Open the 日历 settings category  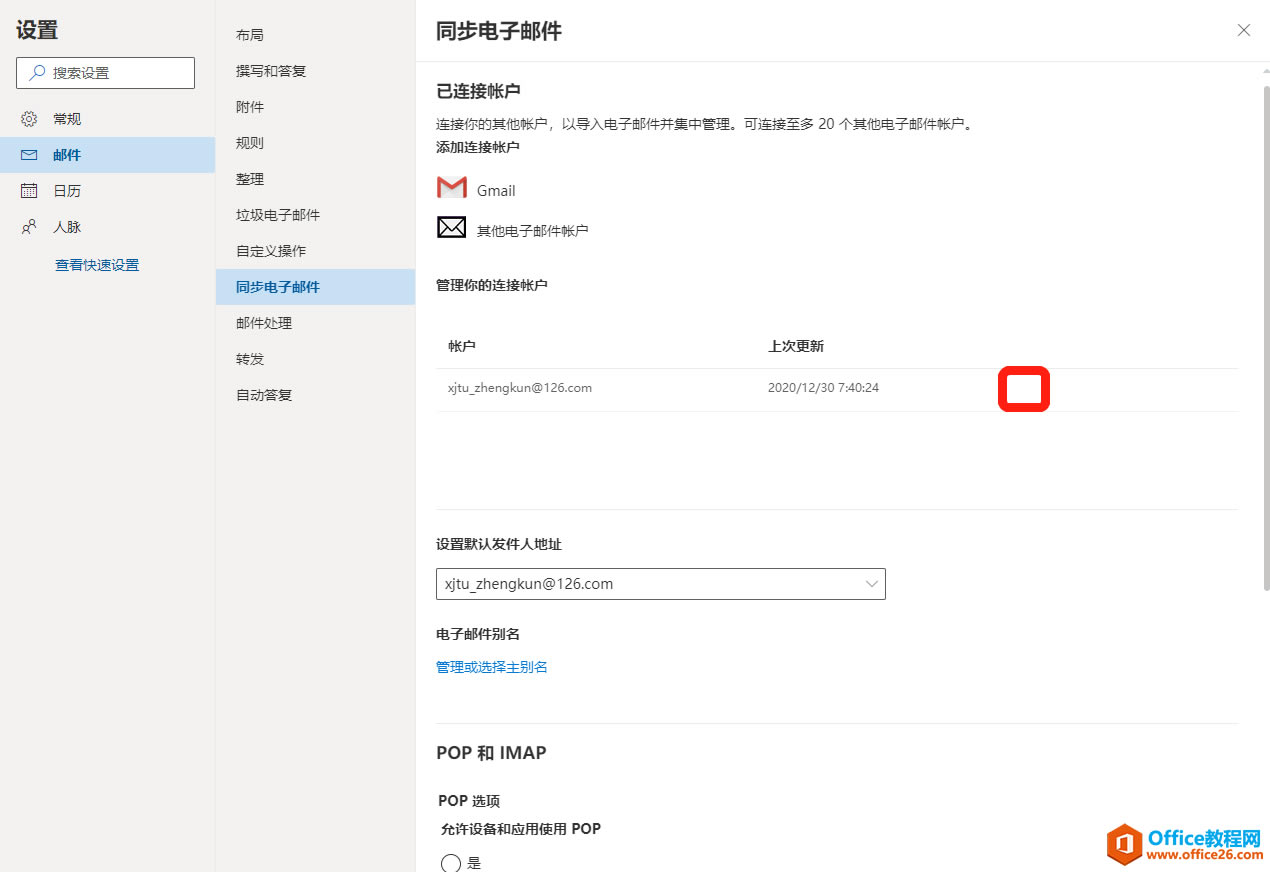[107, 191]
